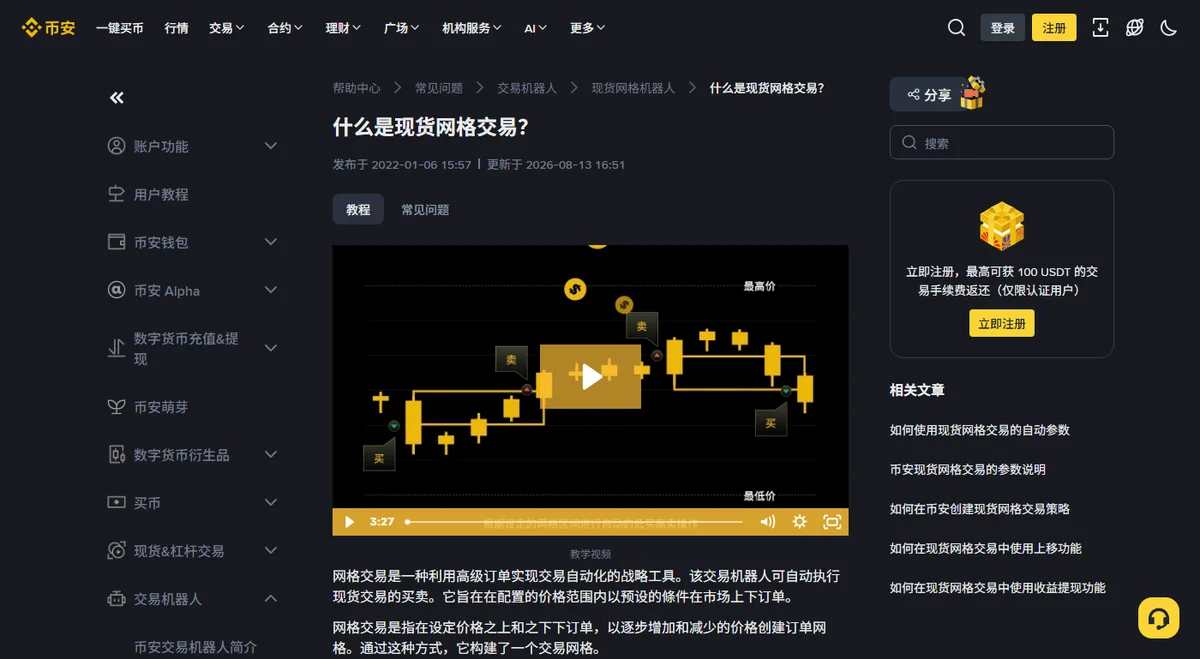Open article 如何在现货网格交易中使用上移功能
Screen dimensions: 1200x659
click(986, 548)
